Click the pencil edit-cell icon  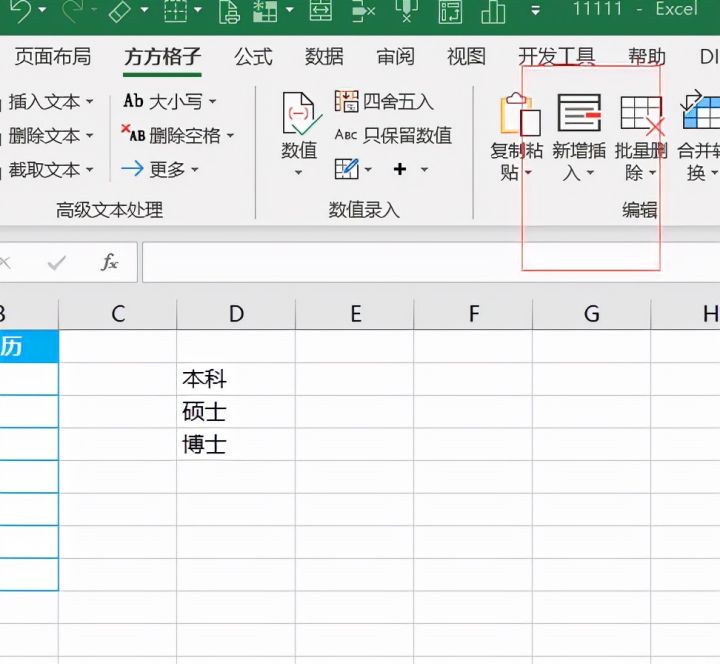346,169
